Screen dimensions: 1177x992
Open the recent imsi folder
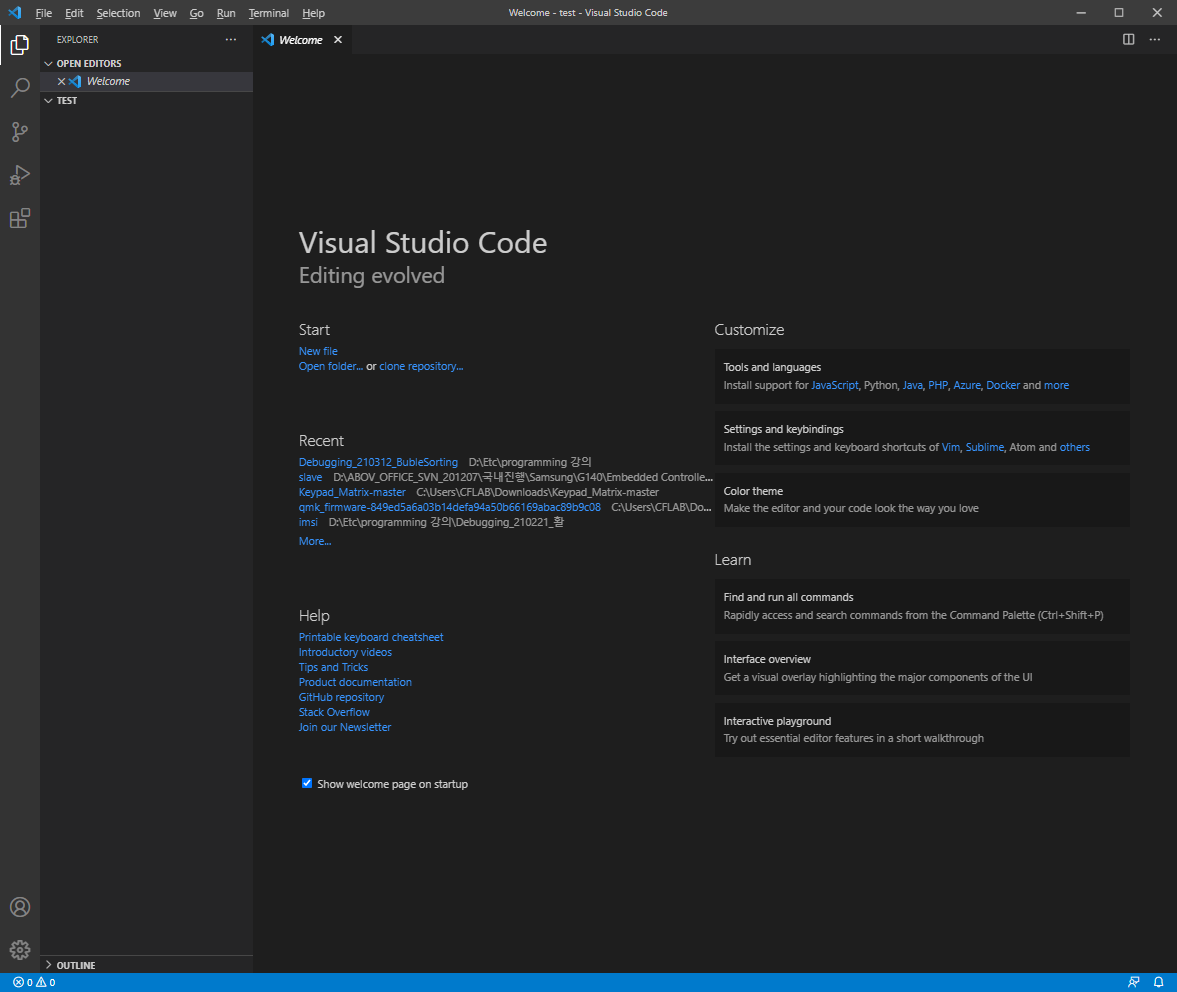[308, 522]
